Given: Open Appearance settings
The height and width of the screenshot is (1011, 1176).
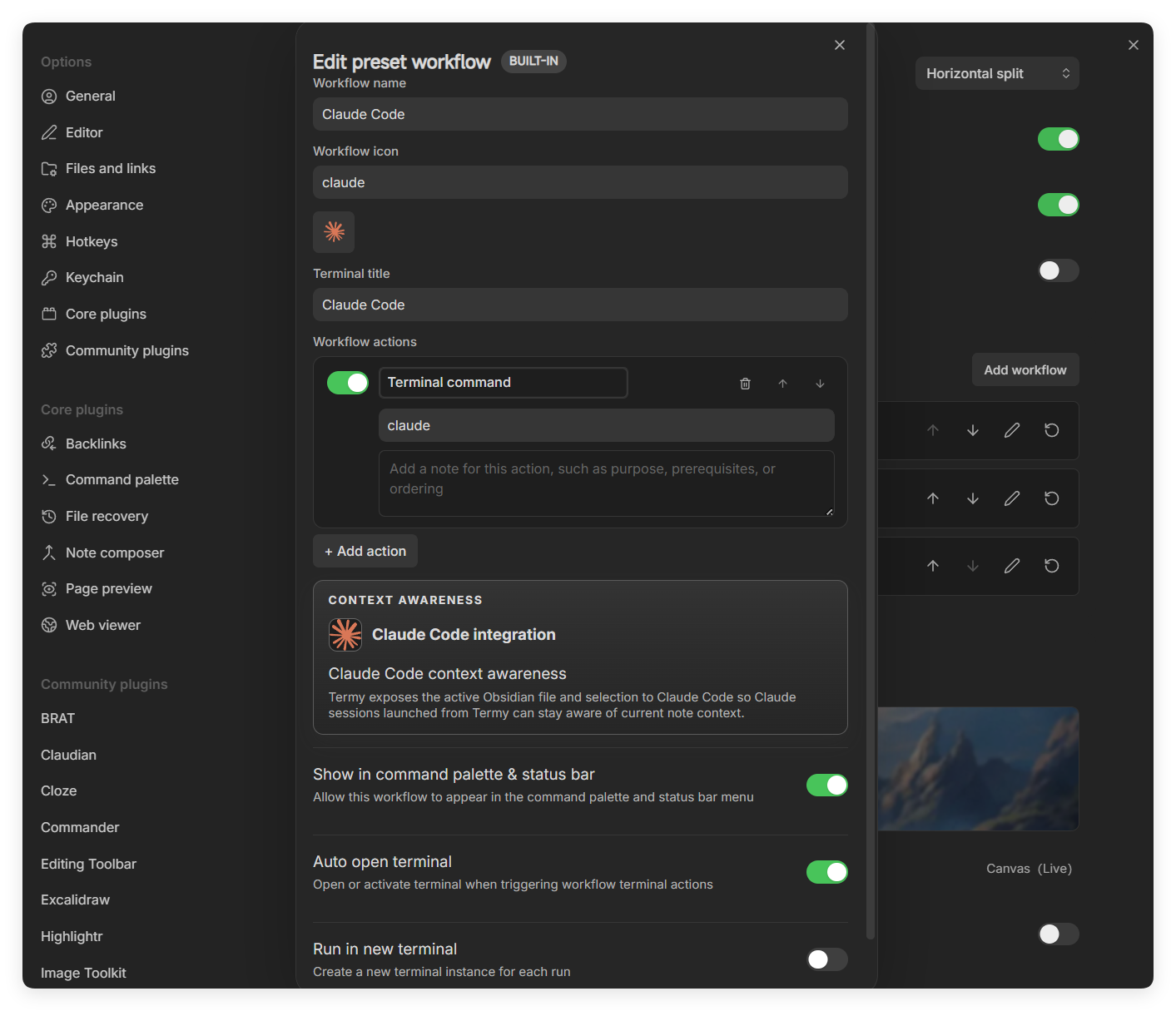Looking at the screenshot, I should click(92, 206).
